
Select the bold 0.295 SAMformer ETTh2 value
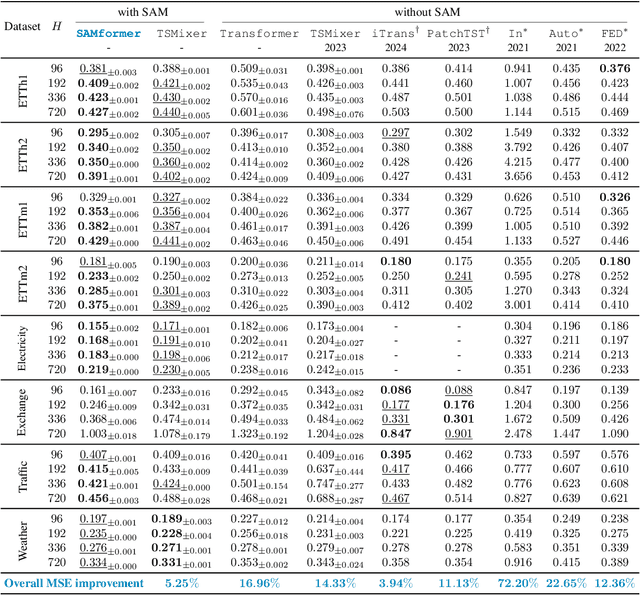click(x=108, y=133)
